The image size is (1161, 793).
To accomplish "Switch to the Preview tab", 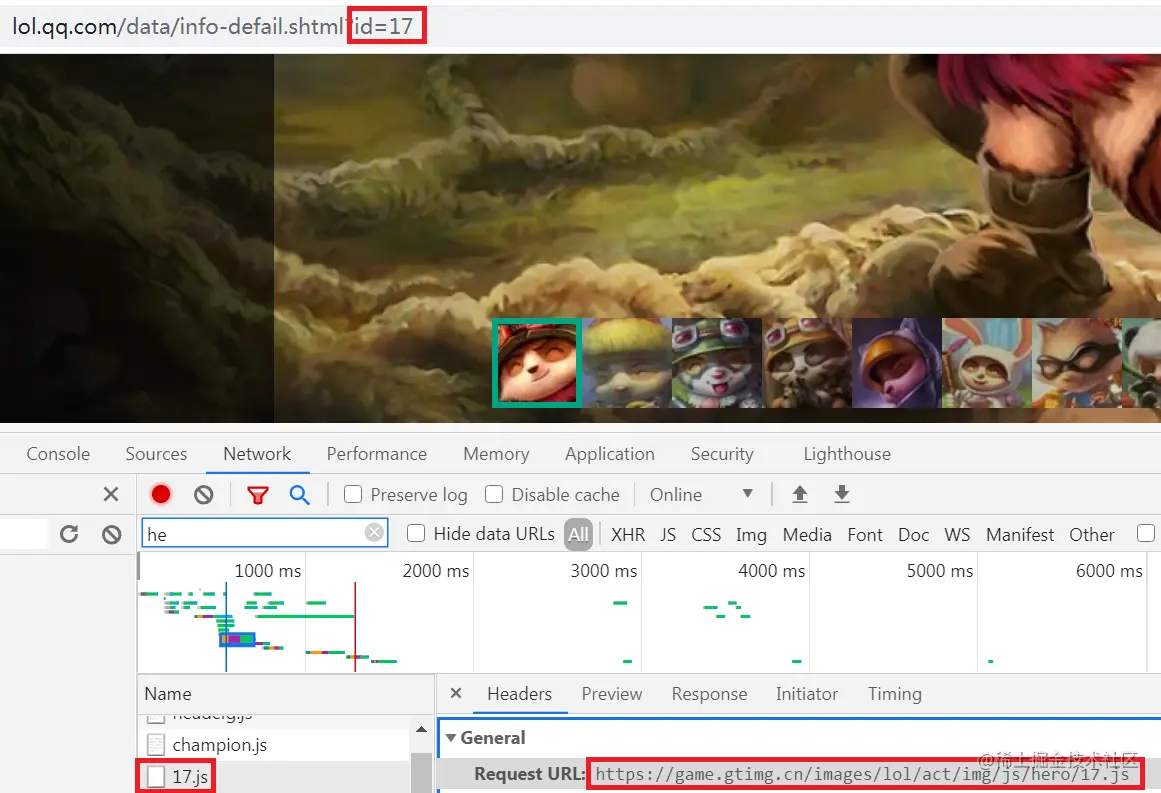I will [x=612, y=694].
